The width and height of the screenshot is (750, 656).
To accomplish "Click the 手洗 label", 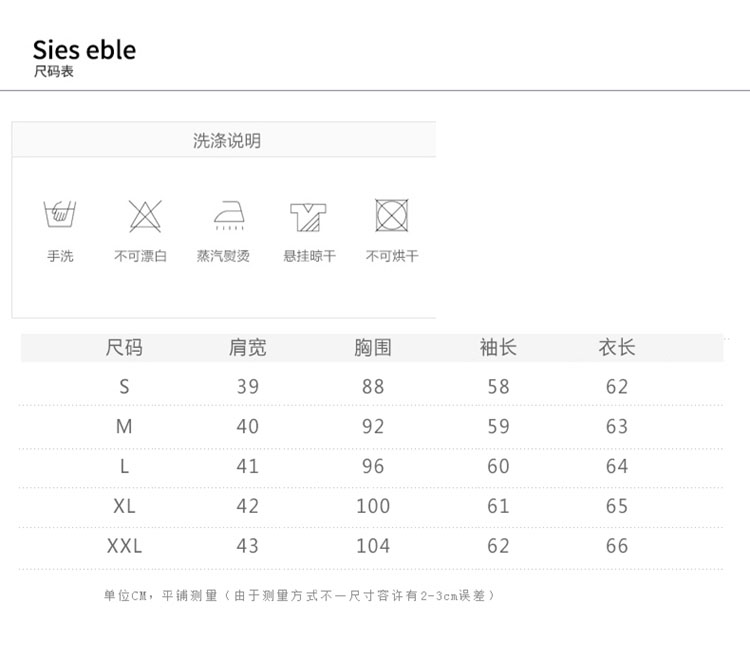I will pos(60,256).
